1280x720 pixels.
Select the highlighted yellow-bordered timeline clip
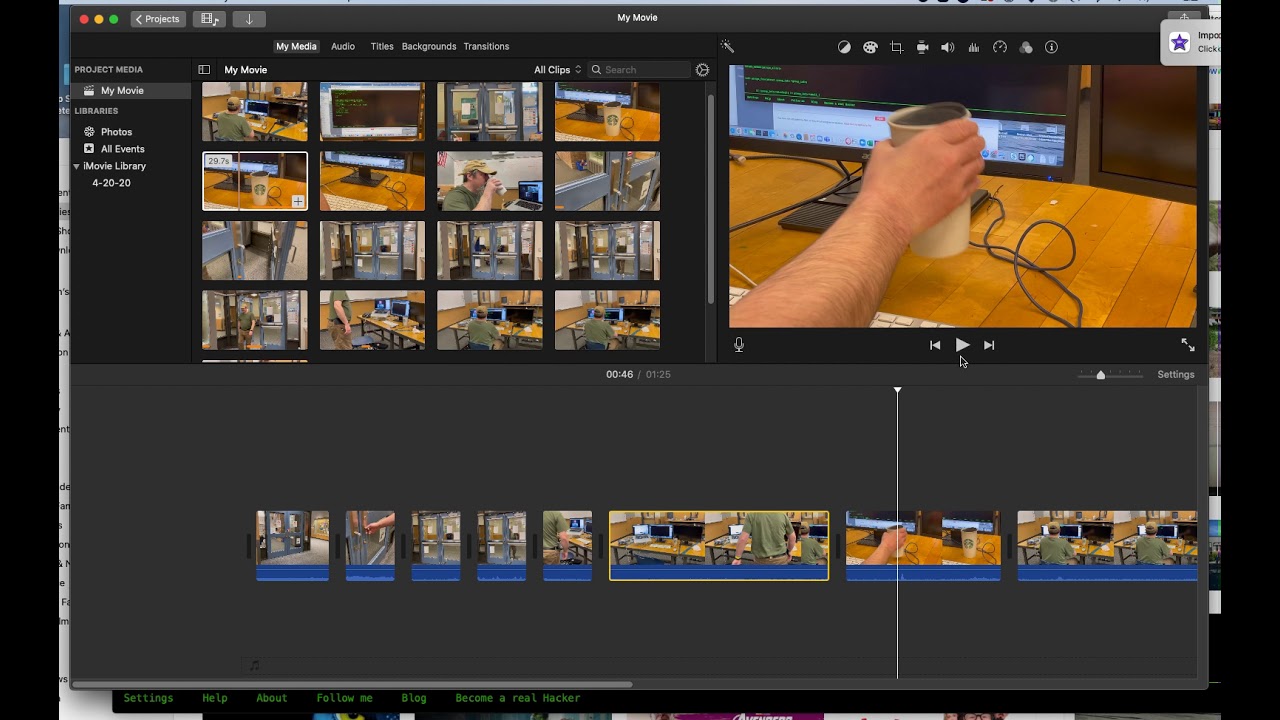click(x=719, y=546)
